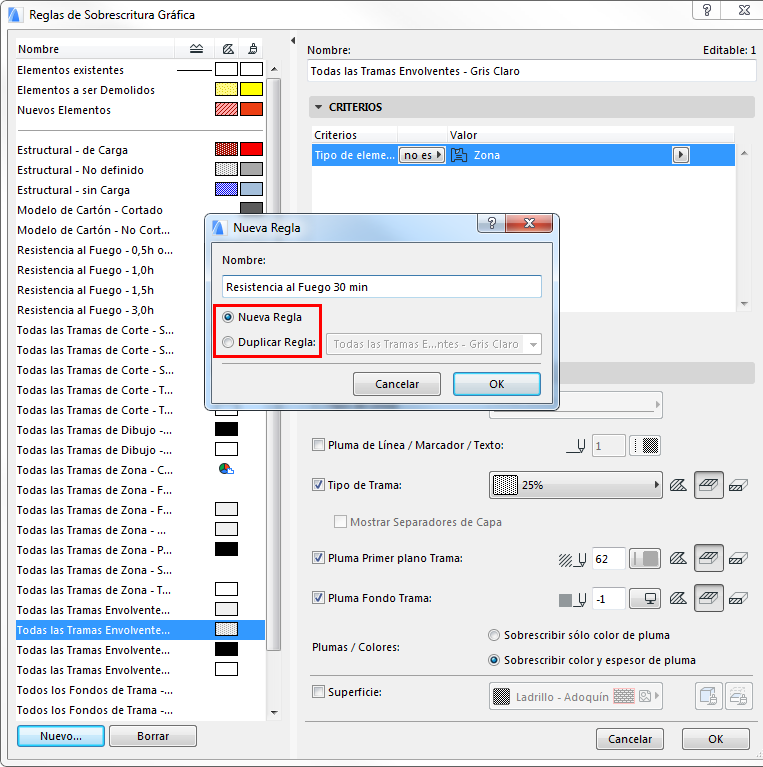
Task: Click criteria list scroll-down arrow
Action: click(744, 304)
